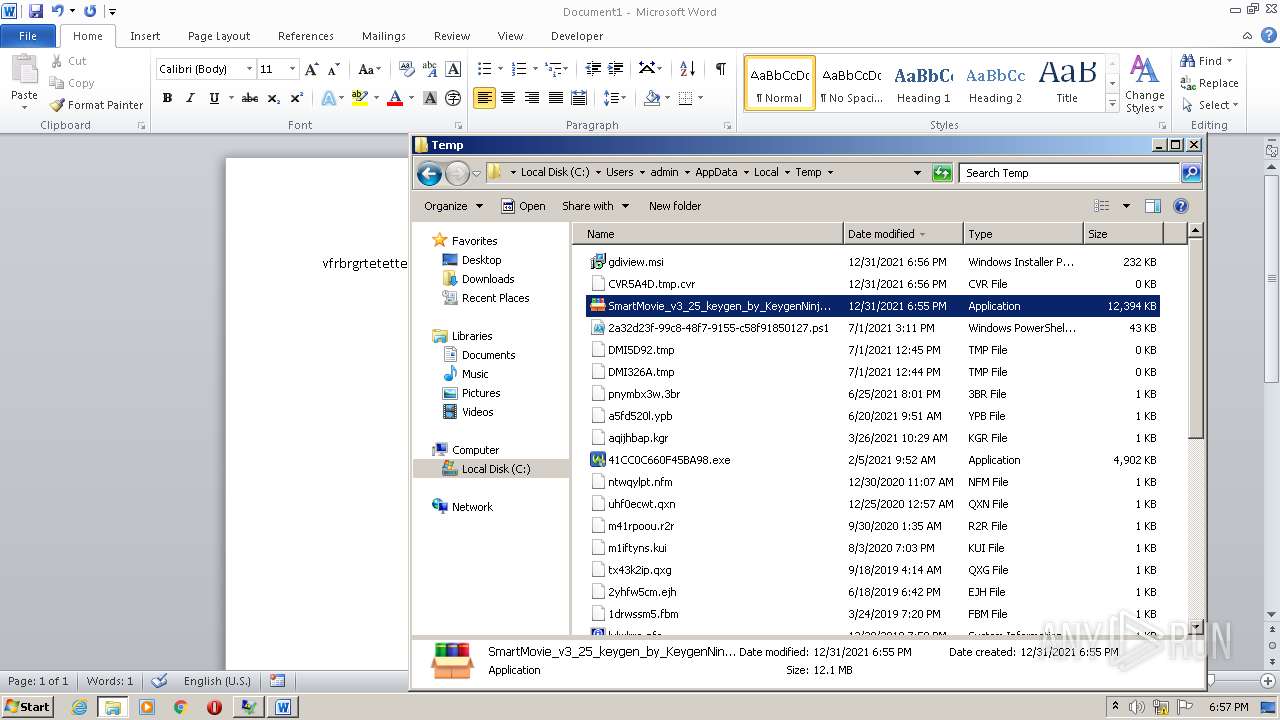
Task: Select Center alignment
Action: pyautogui.click(x=508, y=98)
